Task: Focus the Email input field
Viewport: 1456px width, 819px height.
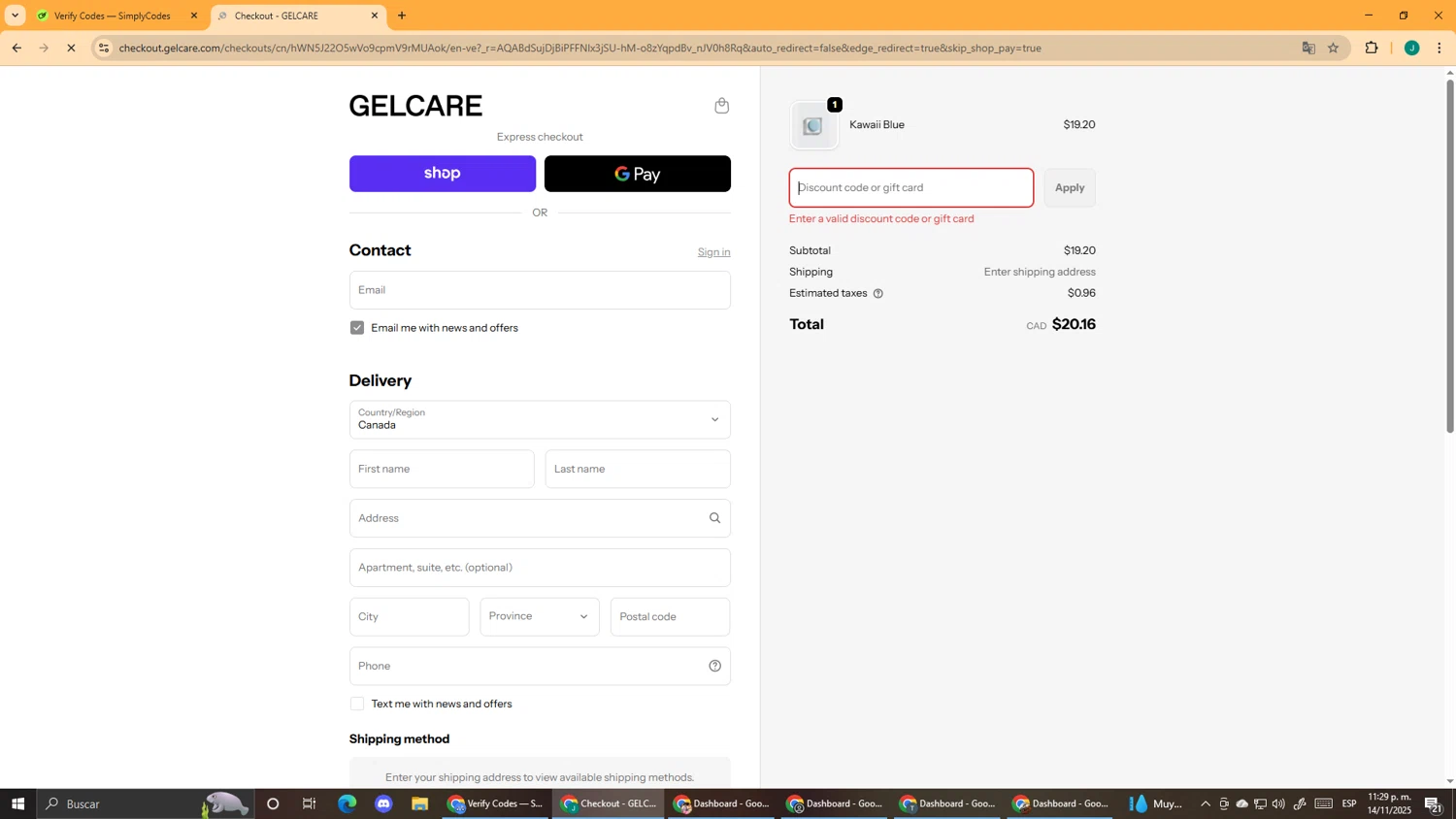Action: click(540, 290)
